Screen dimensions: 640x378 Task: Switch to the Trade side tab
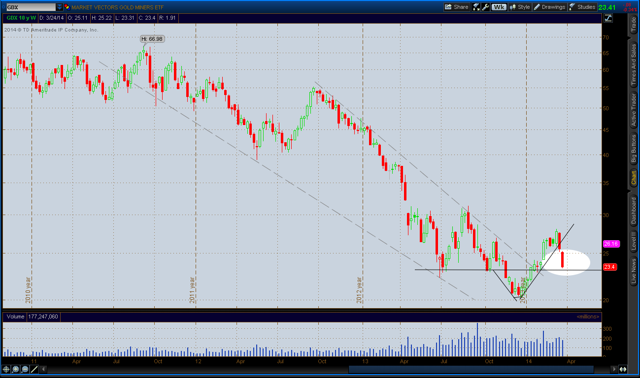tap(633, 25)
